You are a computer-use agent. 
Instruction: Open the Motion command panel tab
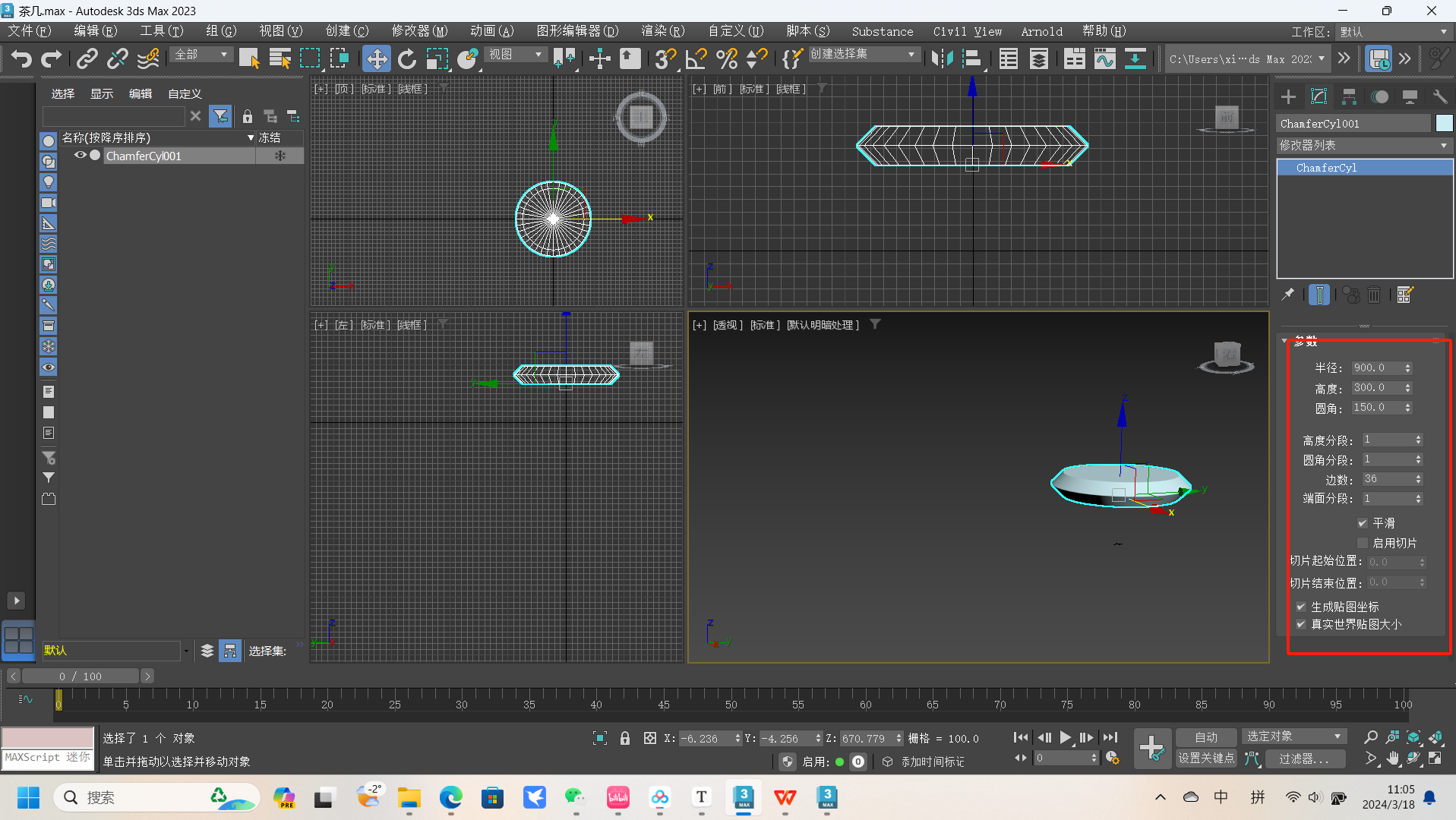point(1380,96)
